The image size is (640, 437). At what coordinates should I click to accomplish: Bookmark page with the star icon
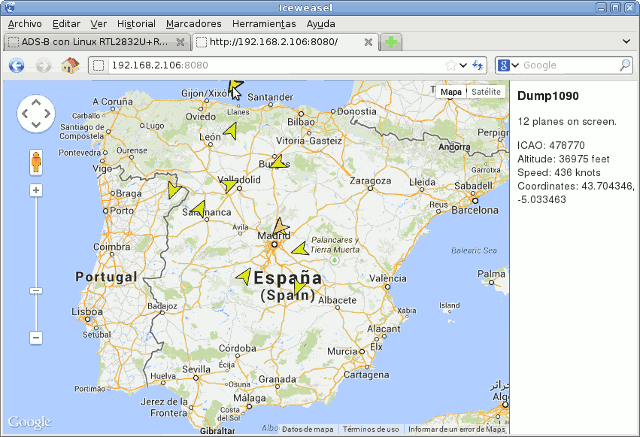point(451,65)
